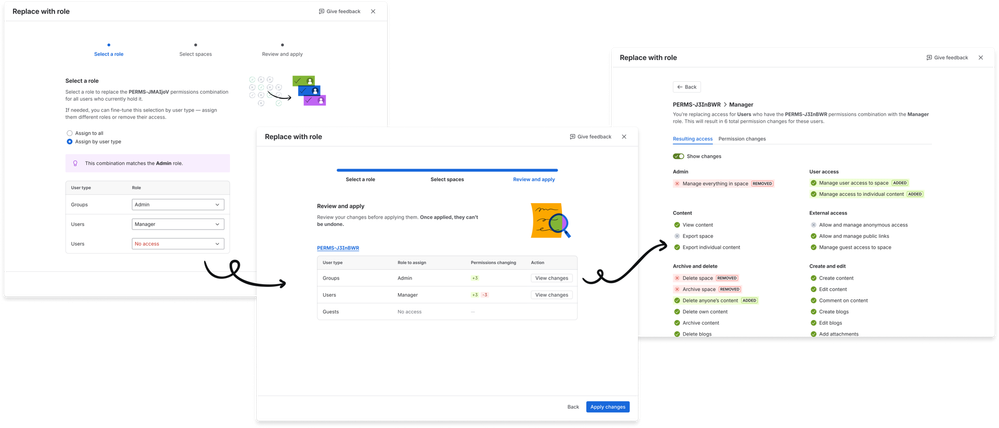Click the red X icon beside Manage everything in space
999x428 pixels.
[677, 183]
